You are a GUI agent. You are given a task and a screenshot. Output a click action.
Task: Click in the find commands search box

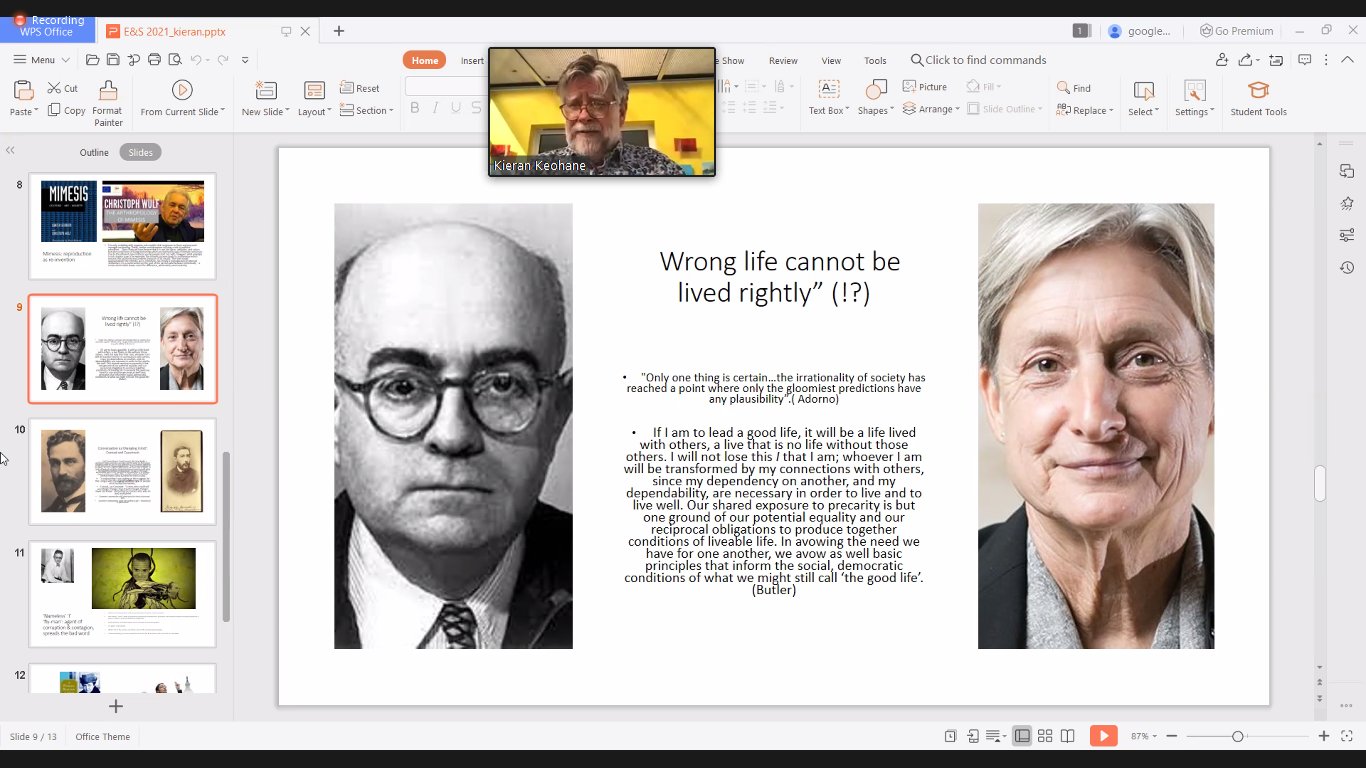(978, 60)
